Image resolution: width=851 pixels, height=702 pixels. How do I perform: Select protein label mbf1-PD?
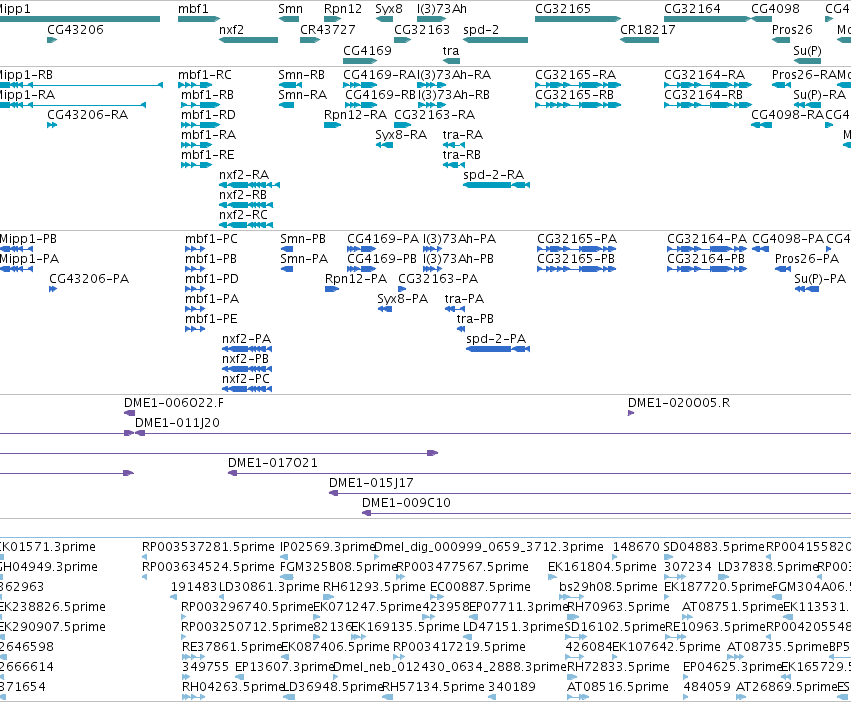coord(212,279)
